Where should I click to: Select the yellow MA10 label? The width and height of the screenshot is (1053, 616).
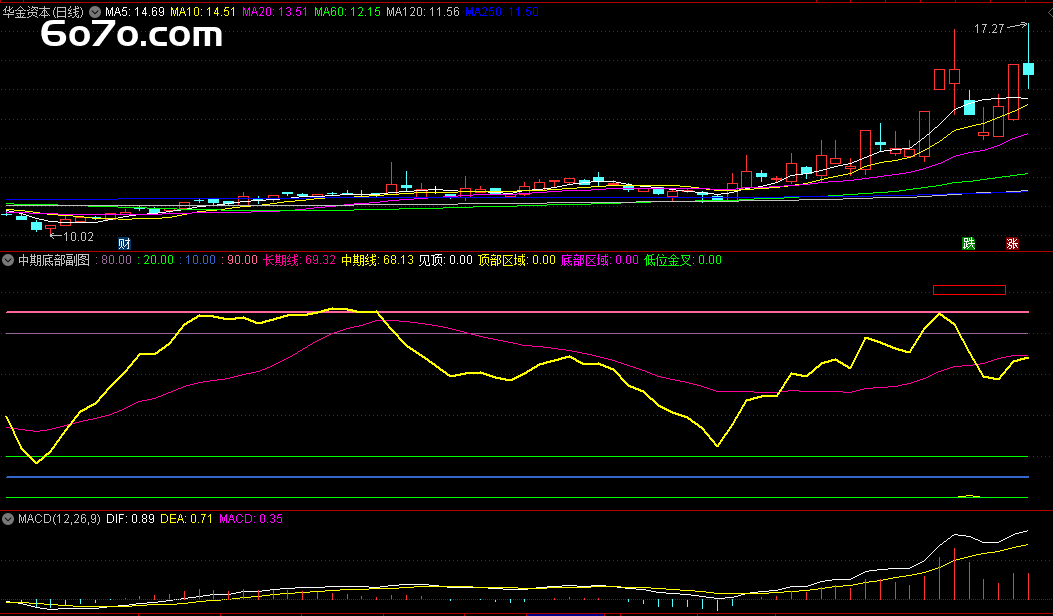204,12
